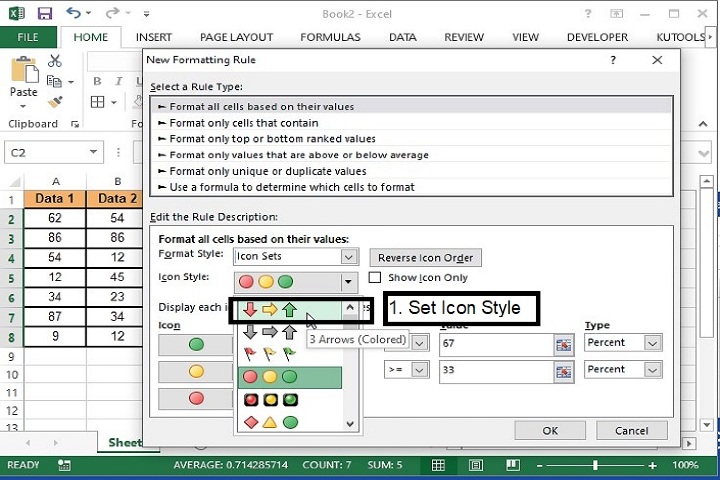Enable the Show Icon Only checkbox
720x480 pixels.
click(375, 277)
